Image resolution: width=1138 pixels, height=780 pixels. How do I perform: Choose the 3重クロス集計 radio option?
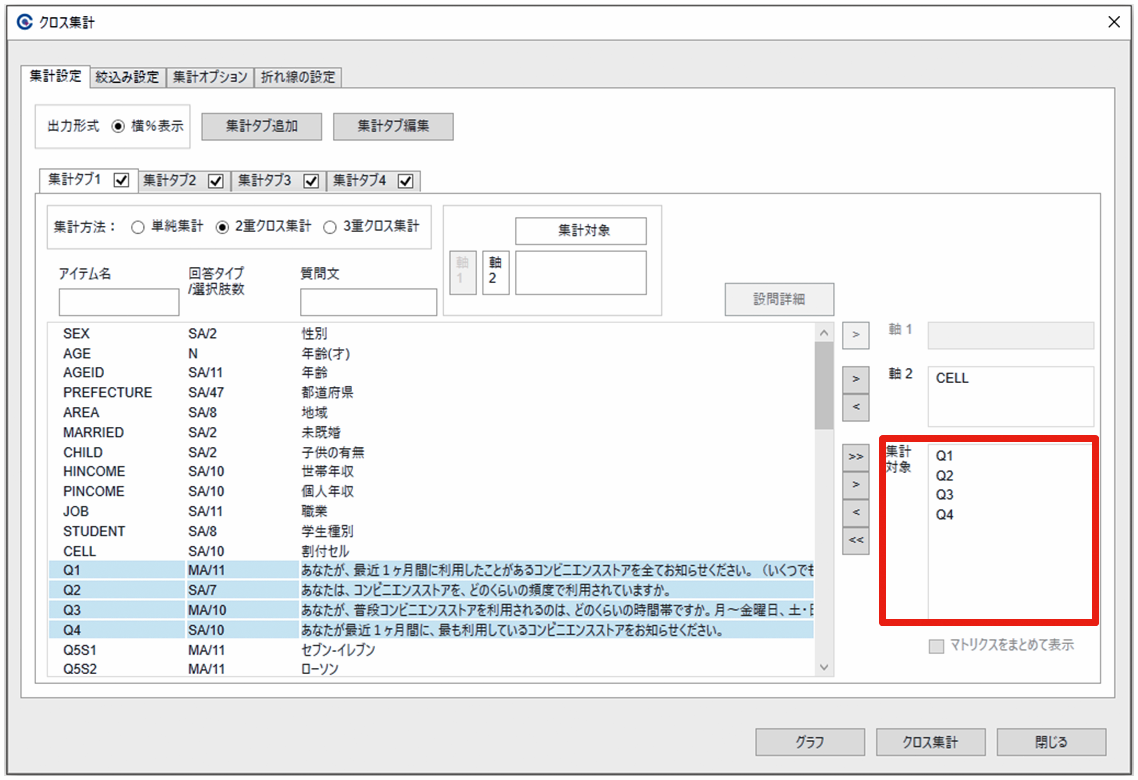tap(330, 227)
